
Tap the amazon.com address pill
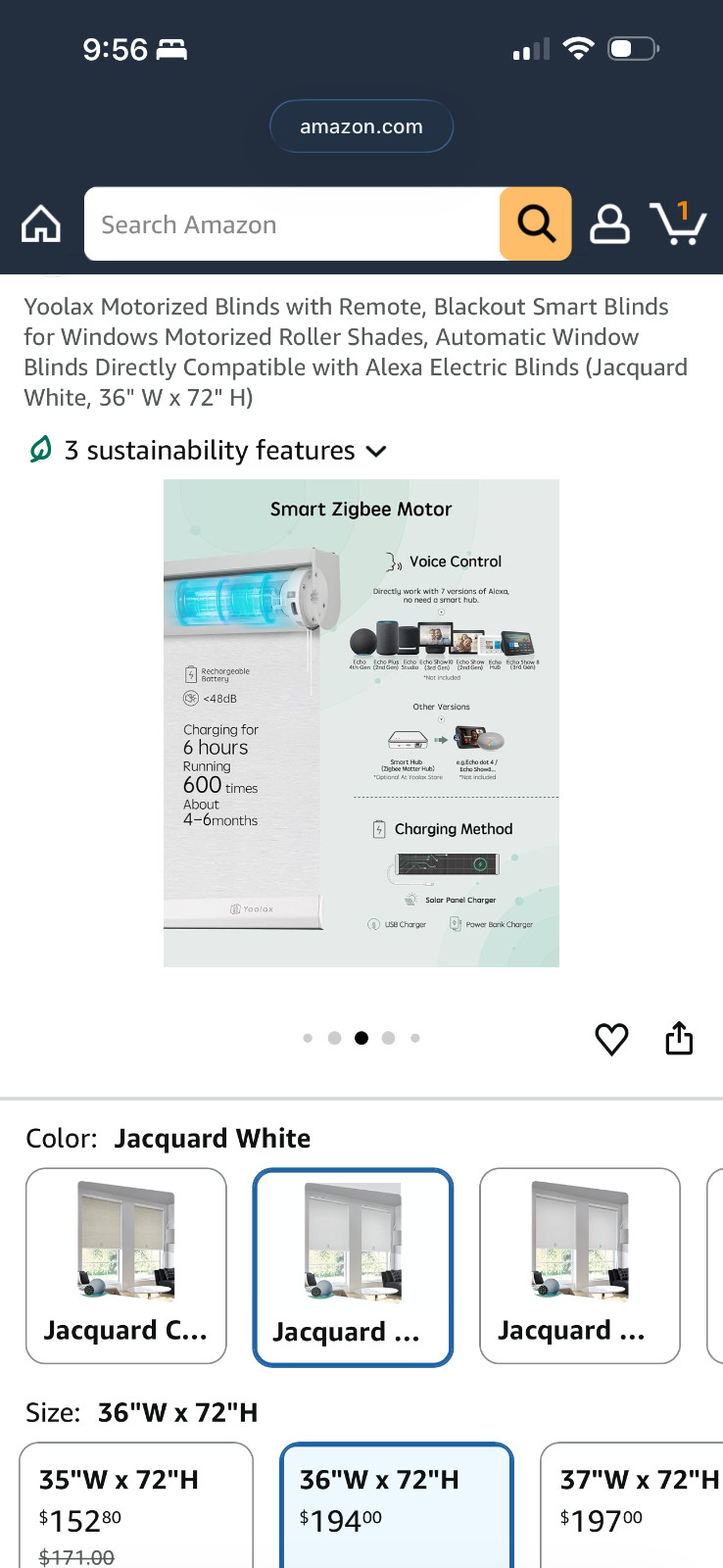pos(361,126)
